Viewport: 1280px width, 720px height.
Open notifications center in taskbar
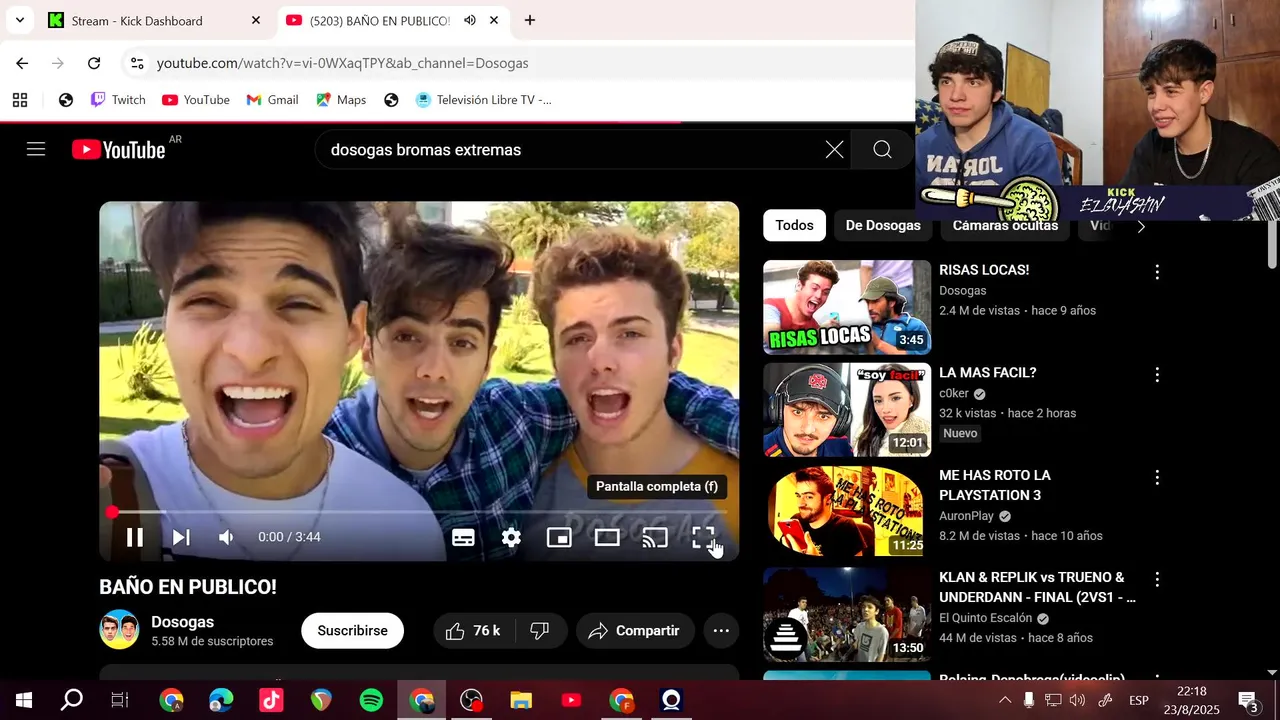1248,700
